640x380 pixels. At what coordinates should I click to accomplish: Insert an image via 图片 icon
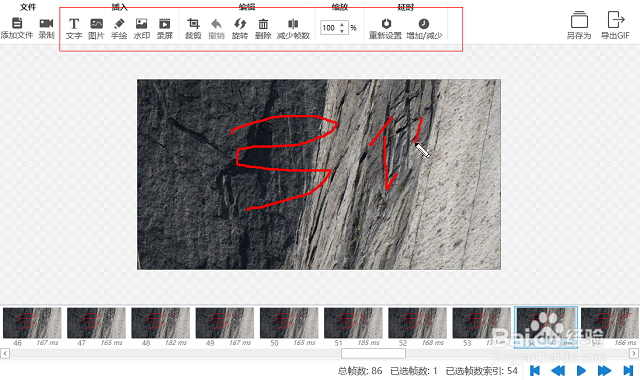point(96,24)
